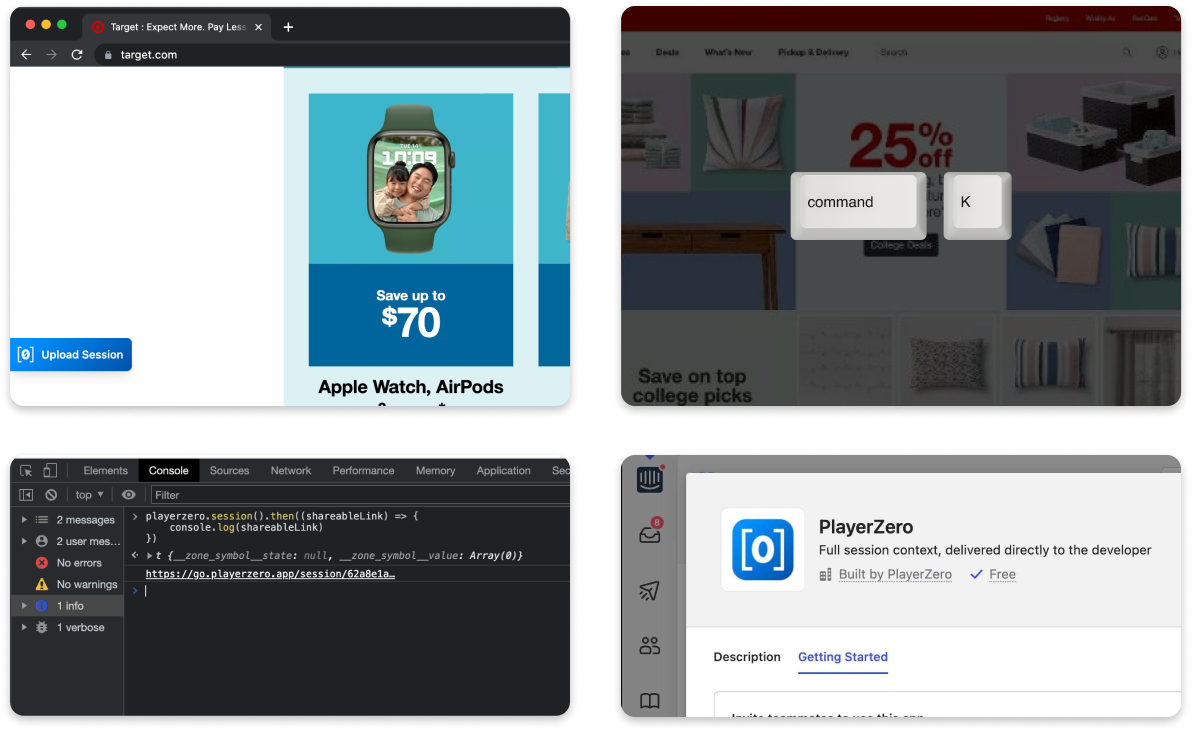Click the messages list icon

[x=42, y=520]
